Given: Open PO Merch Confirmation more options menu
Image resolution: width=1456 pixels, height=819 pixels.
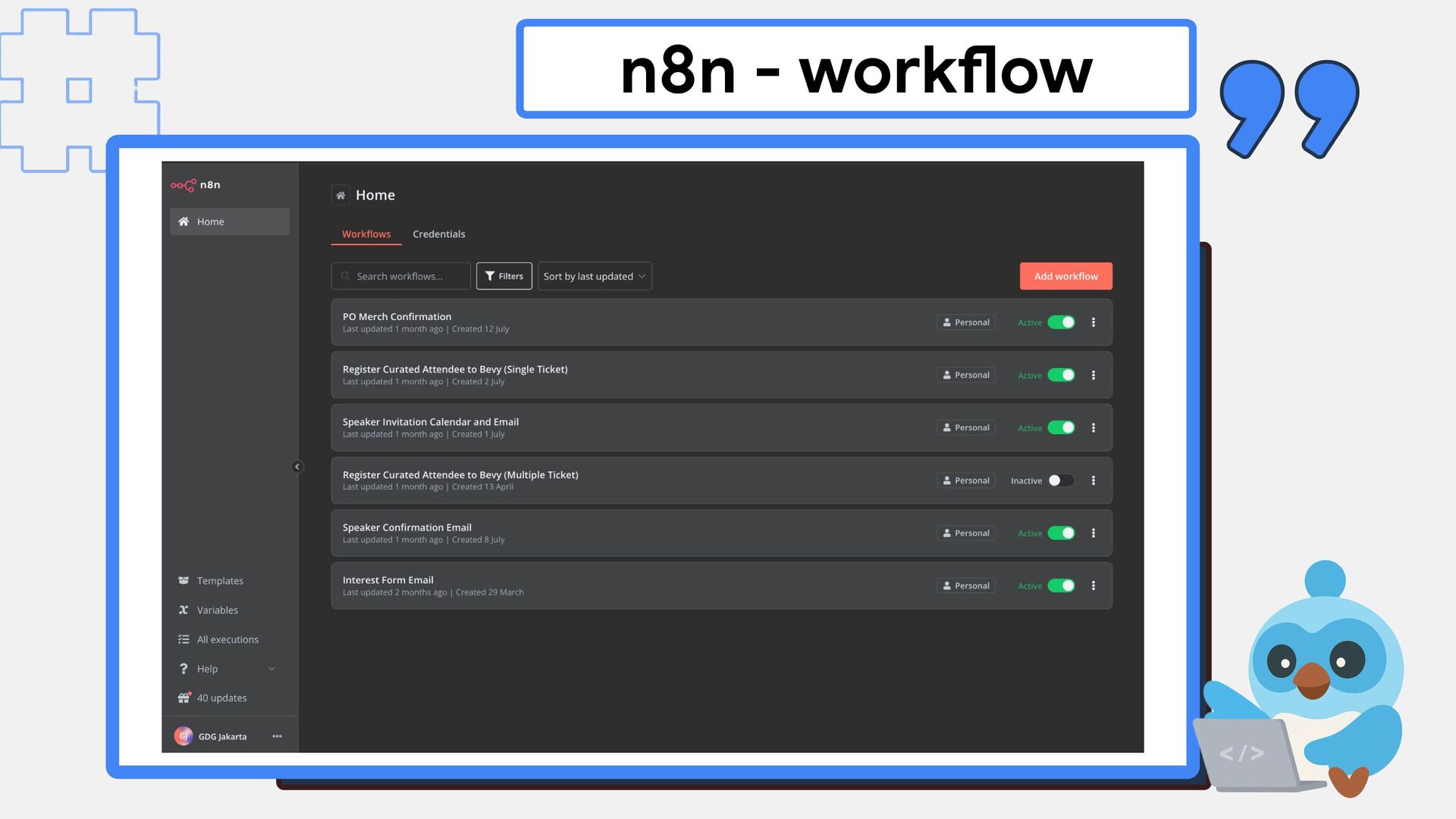Looking at the screenshot, I should tap(1094, 322).
